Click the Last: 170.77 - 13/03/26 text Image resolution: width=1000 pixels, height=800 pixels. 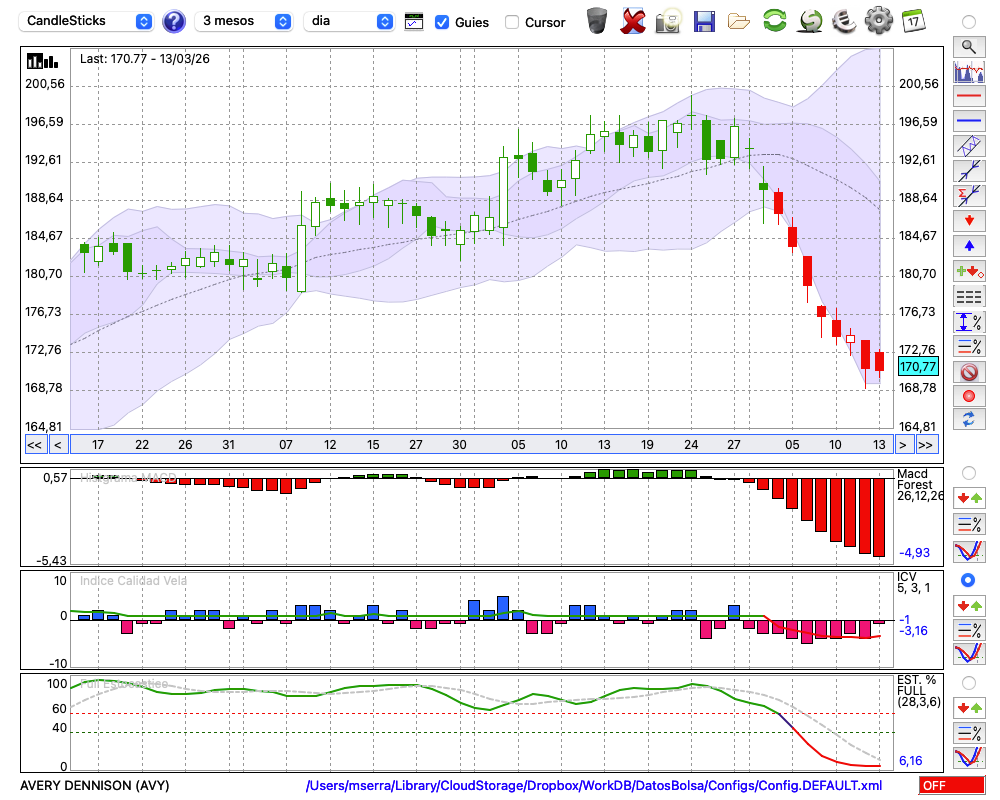pyautogui.click(x=144, y=59)
